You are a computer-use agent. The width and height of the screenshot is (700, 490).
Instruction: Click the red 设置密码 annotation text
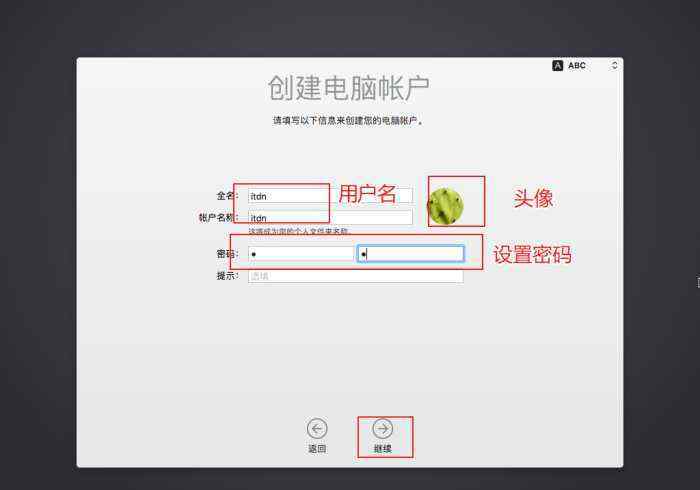[532, 255]
